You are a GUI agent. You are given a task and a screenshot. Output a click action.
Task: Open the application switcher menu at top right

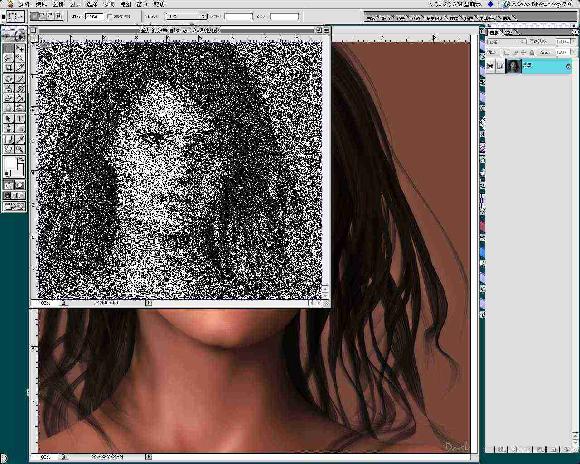pos(538,4)
